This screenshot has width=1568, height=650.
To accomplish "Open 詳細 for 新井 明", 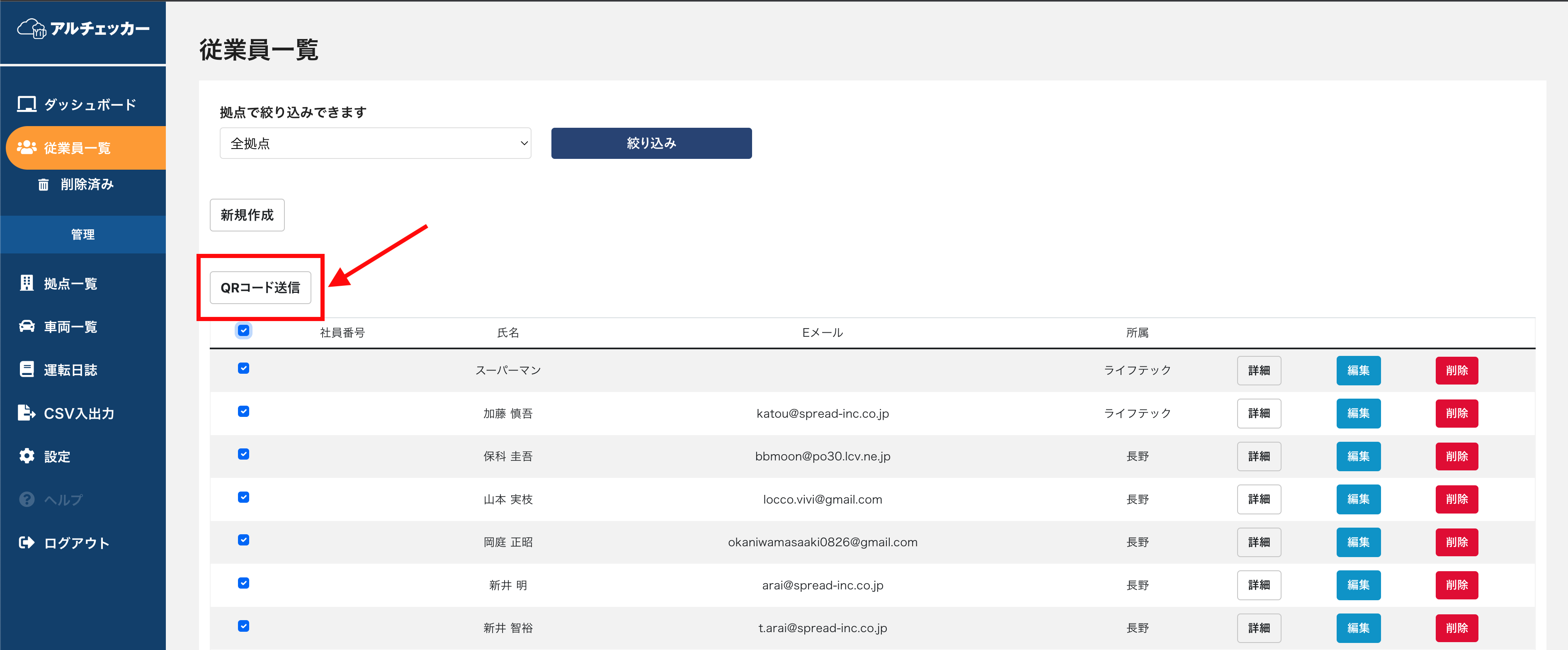I will click(x=1259, y=585).
